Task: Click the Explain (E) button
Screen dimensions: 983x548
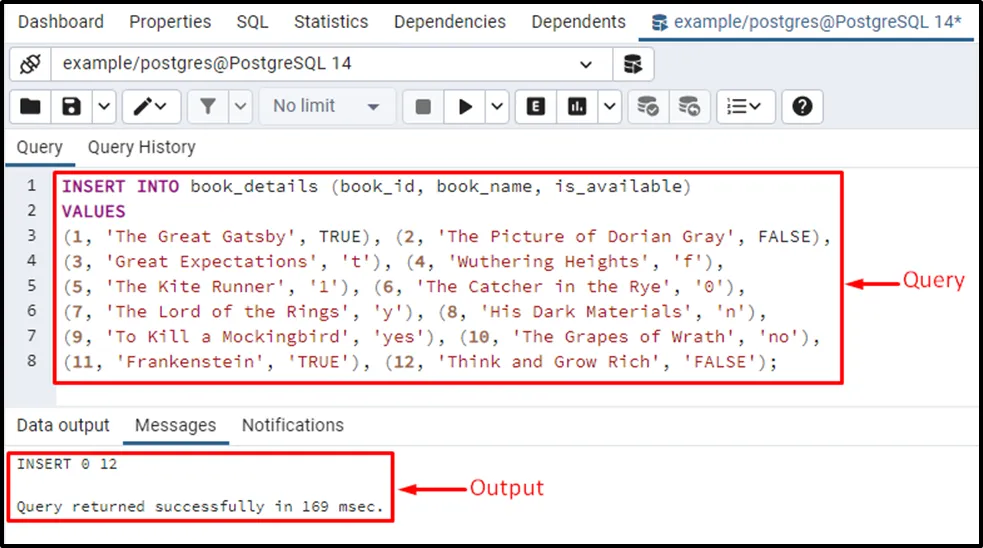Action: tap(536, 106)
